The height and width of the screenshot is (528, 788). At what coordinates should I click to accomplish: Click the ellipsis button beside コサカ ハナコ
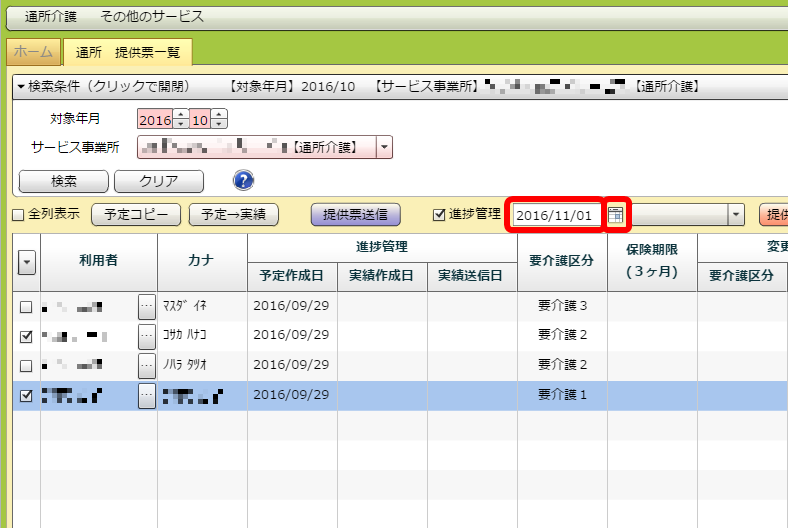[146, 336]
